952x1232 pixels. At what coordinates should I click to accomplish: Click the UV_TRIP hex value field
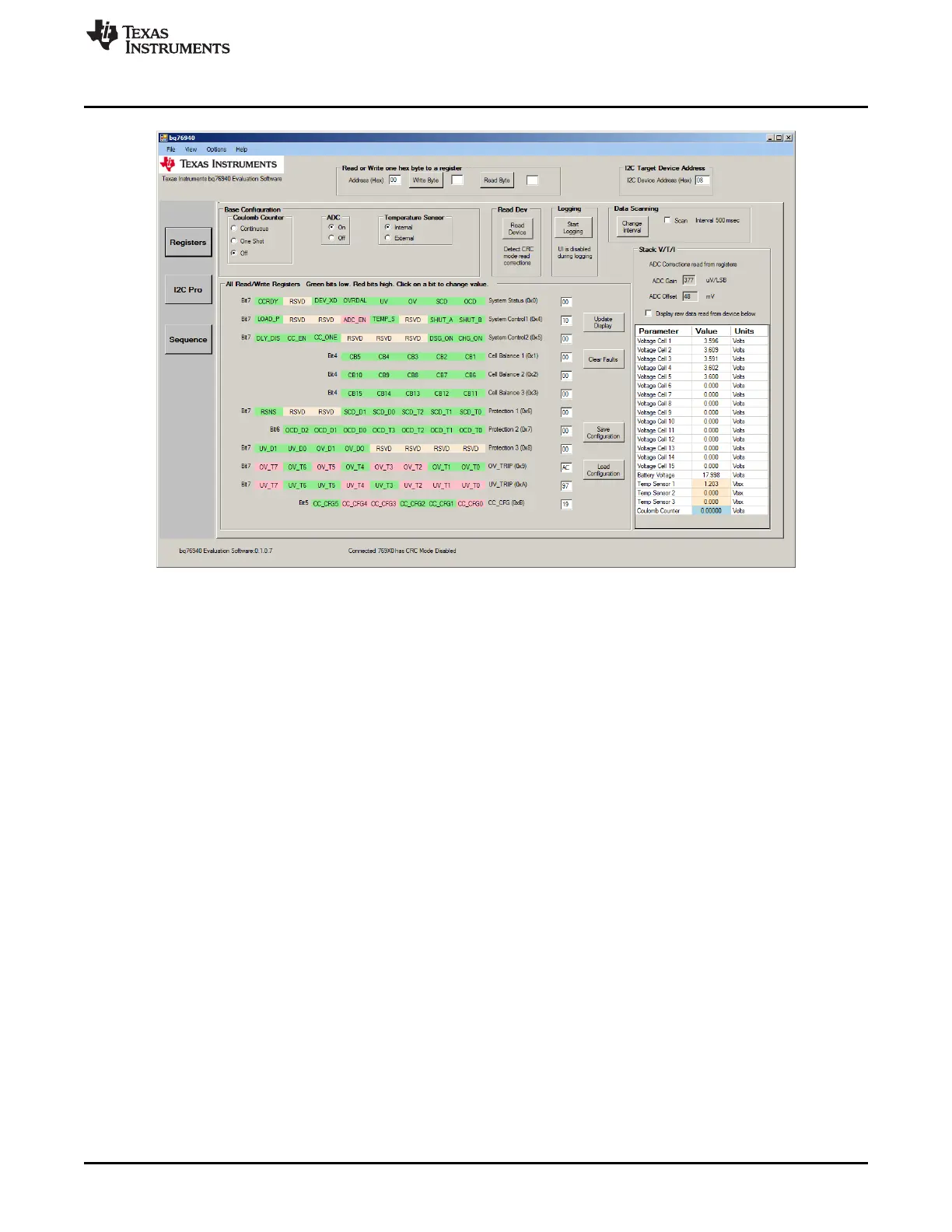tap(566, 486)
